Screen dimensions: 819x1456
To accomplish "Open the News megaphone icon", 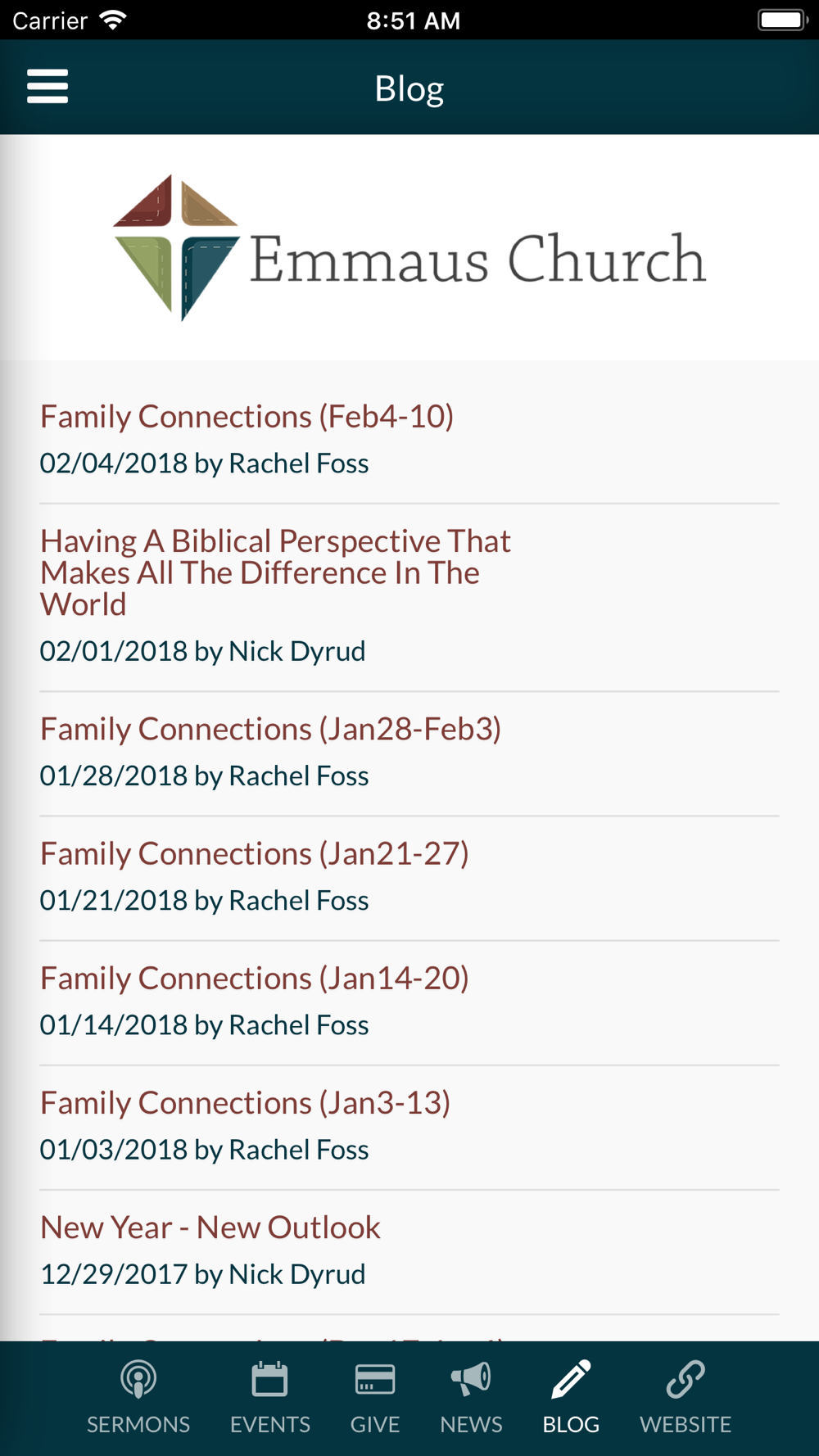I will point(471,1379).
